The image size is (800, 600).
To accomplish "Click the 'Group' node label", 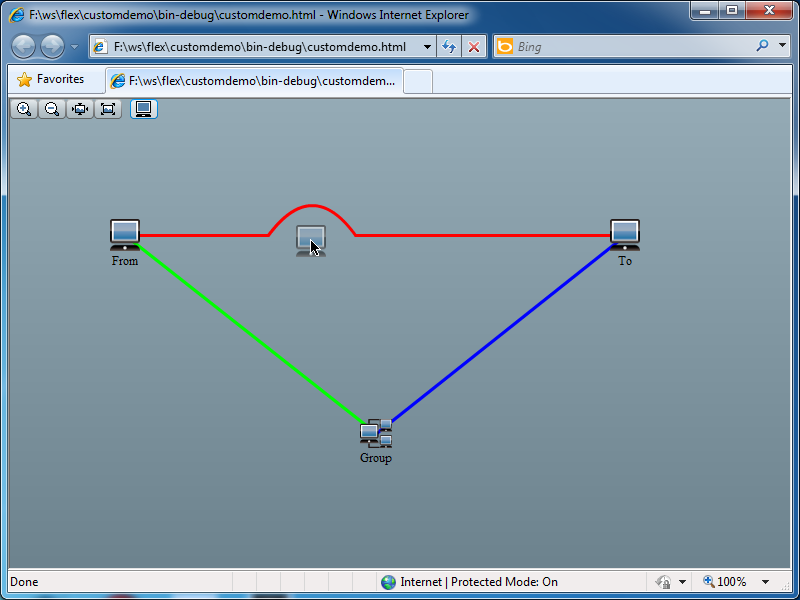I will coord(376,458).
